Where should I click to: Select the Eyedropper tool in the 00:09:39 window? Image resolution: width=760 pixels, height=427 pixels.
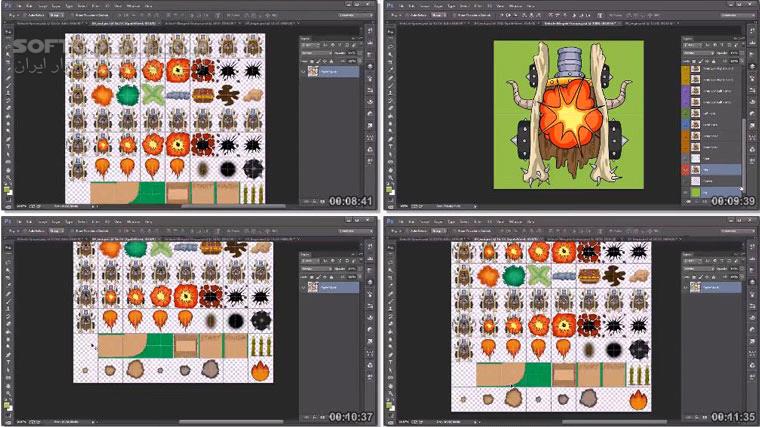[391, 69]
